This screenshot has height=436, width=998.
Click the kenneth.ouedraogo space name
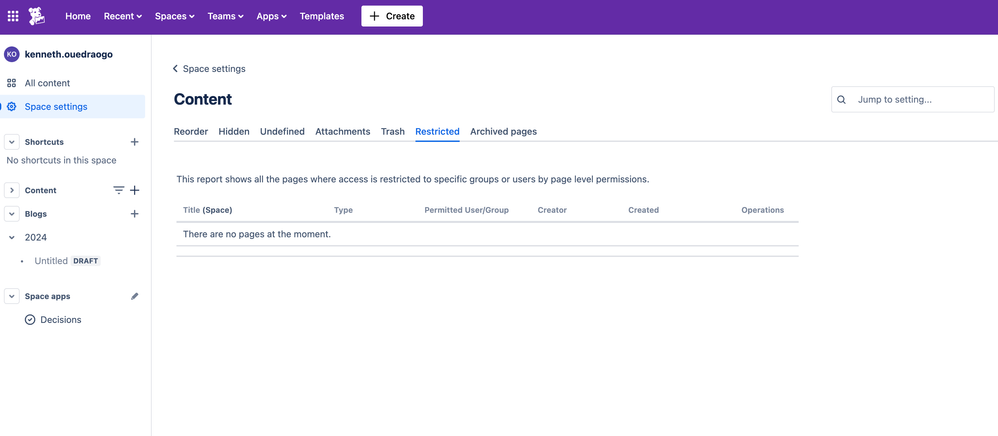click(69, 55)
